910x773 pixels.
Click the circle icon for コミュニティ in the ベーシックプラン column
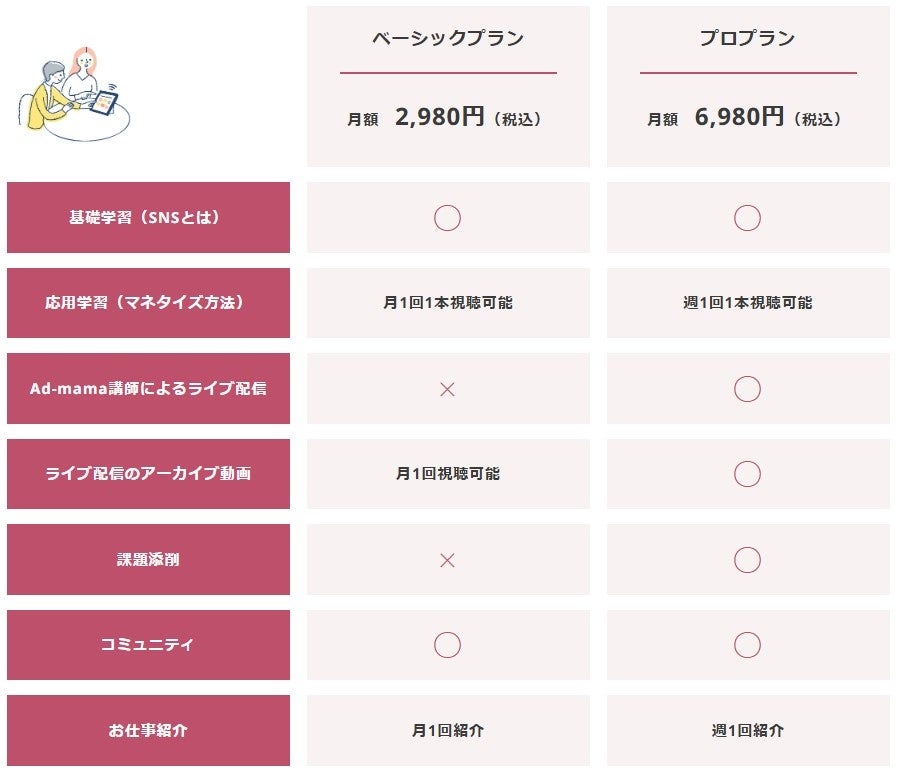(x=447, y=645)
